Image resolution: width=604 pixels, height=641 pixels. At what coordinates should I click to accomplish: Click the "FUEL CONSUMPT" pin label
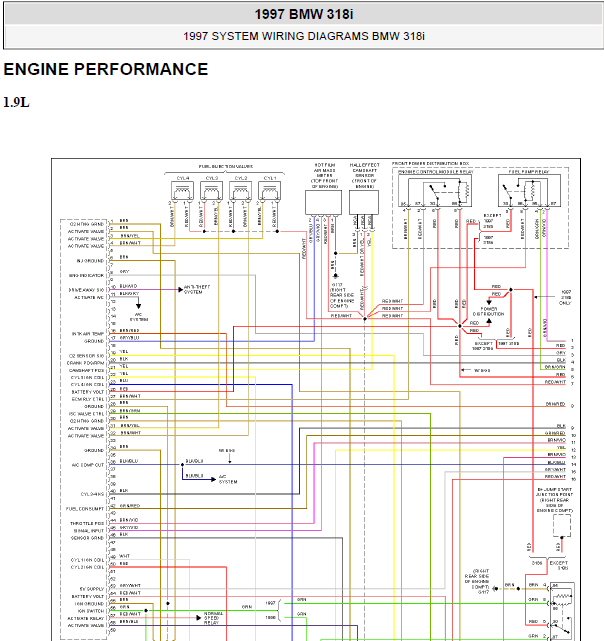coord(85,509)
